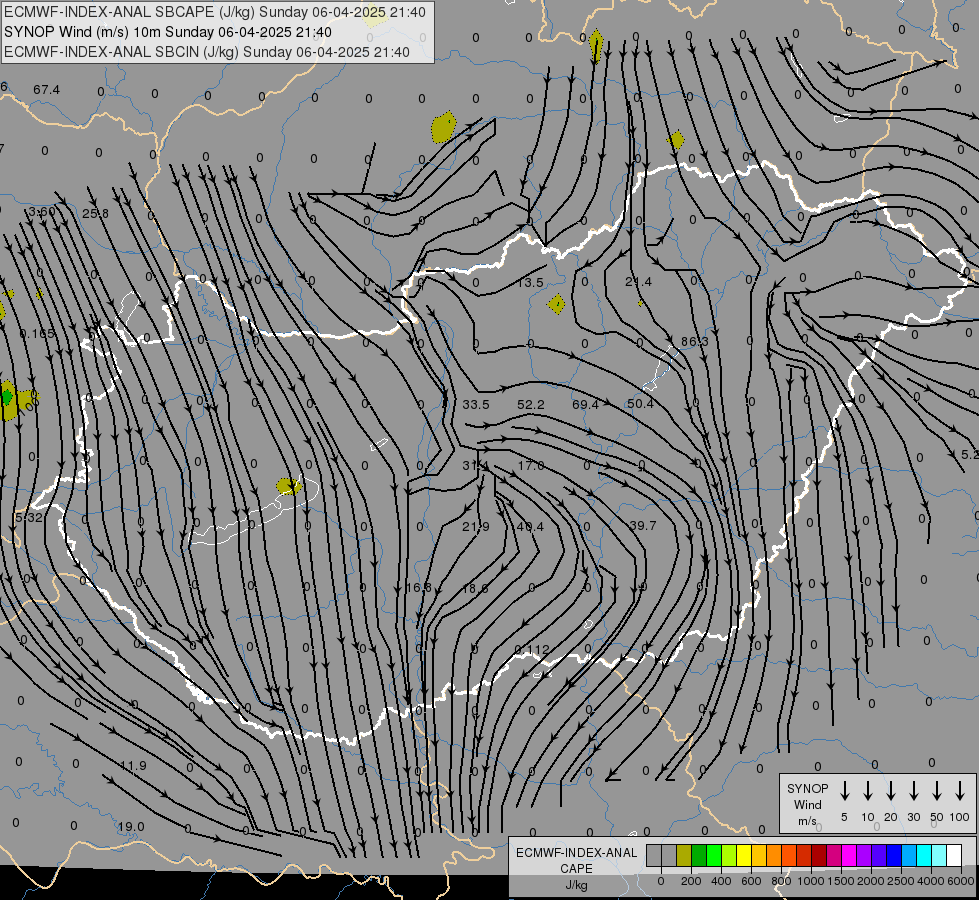Click the 10 m/s wind arrow in legend
The width and height of the screenshot is (979, 900).
pyautogui.click(x=867, y=791)
